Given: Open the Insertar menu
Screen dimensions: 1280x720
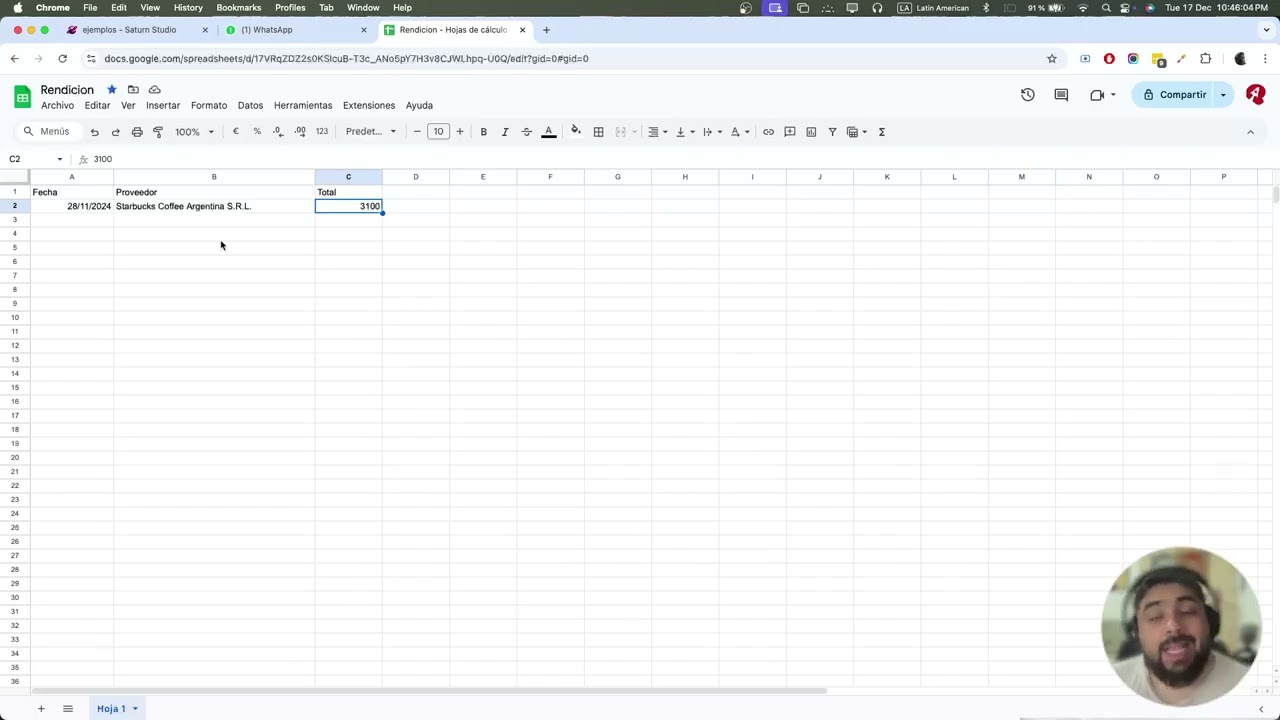Looking at the screenshot, I should click(163, 105).
